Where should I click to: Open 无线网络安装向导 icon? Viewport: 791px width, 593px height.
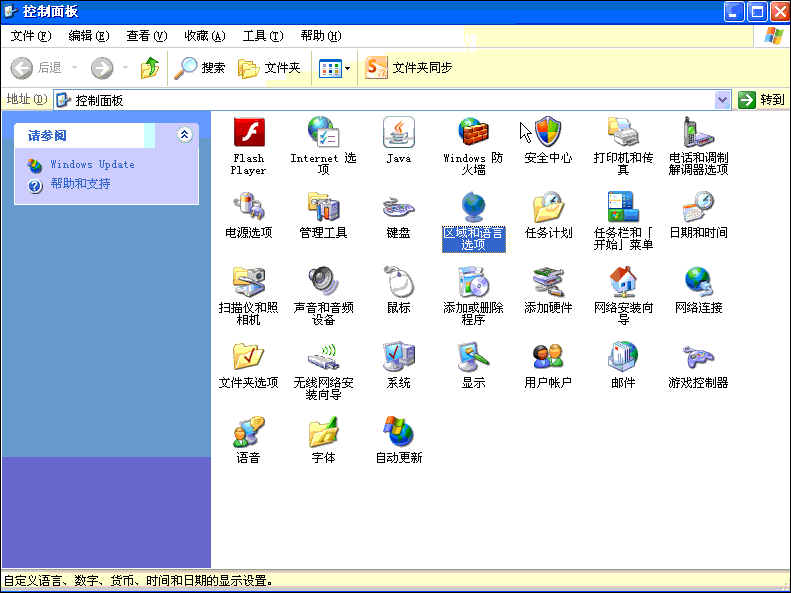(323, 357)
